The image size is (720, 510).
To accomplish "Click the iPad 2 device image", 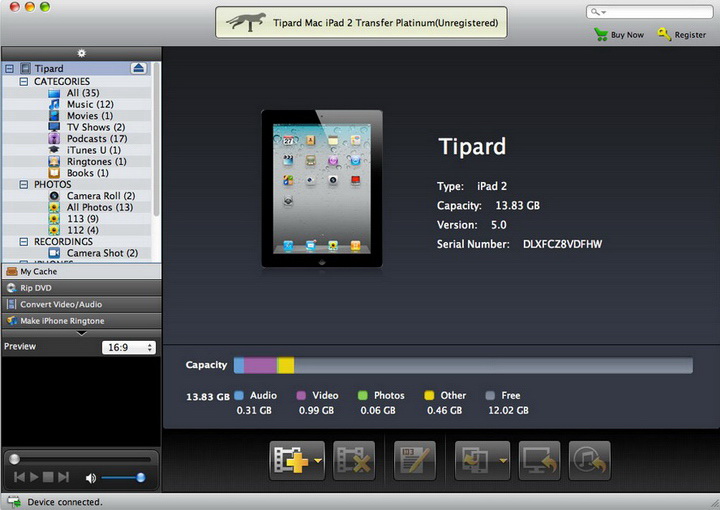I will (322, 189).
